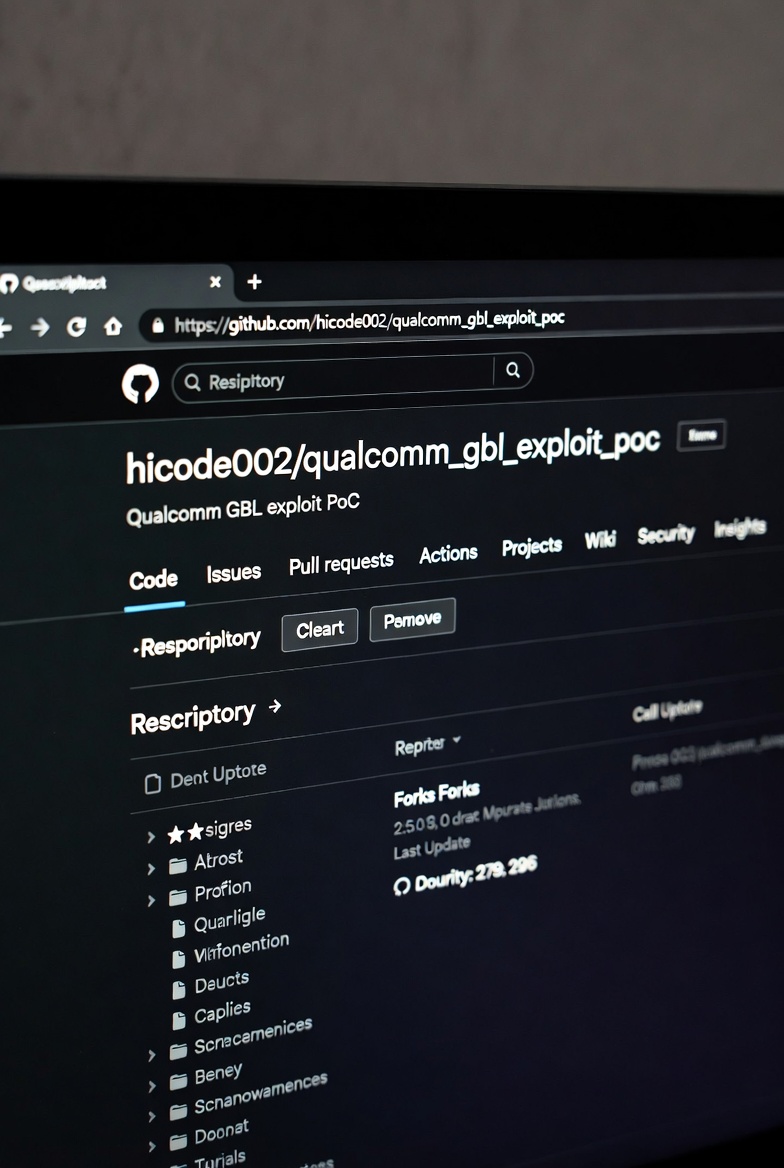Expand the Scnanowamences folder
784x1168 pixels.
152,1116
